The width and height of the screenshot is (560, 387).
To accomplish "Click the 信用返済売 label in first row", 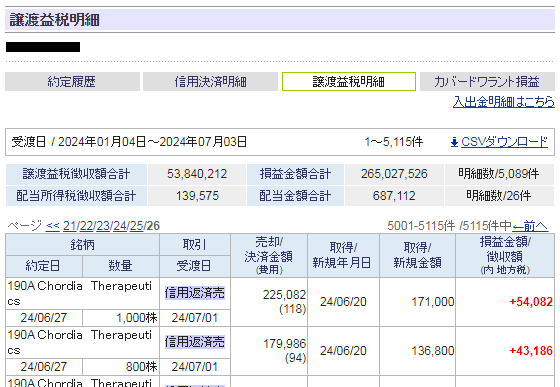I will 195,293.
